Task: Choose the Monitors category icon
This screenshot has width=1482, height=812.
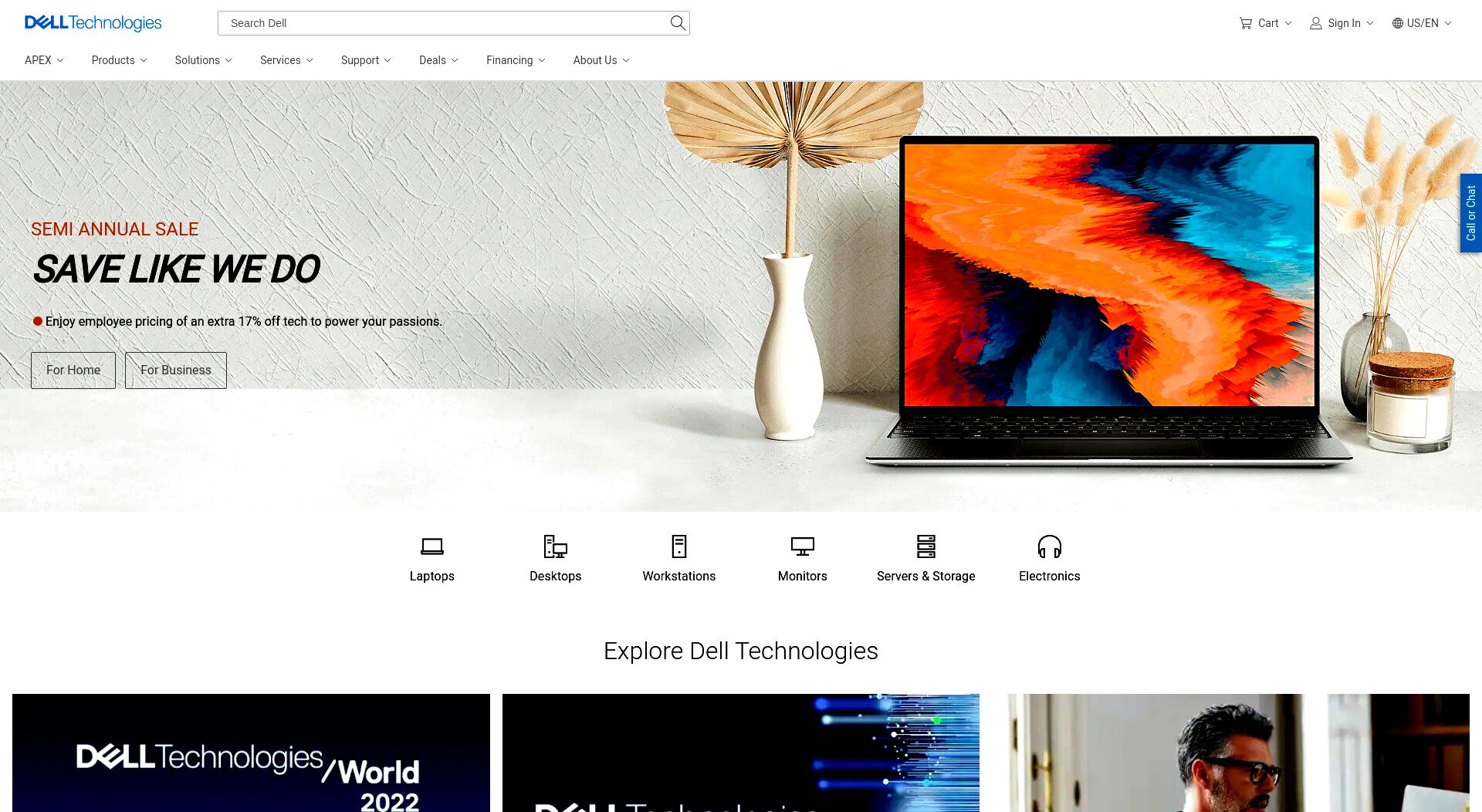Action: (803, 546)
